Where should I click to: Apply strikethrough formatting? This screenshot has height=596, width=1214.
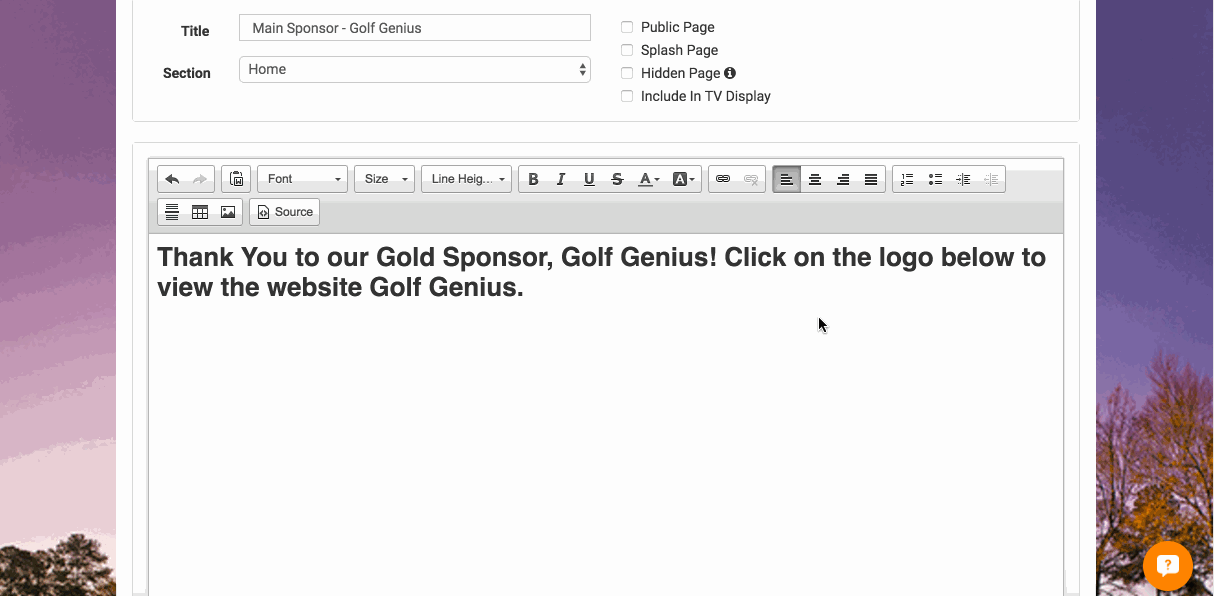tap(617, 179)
